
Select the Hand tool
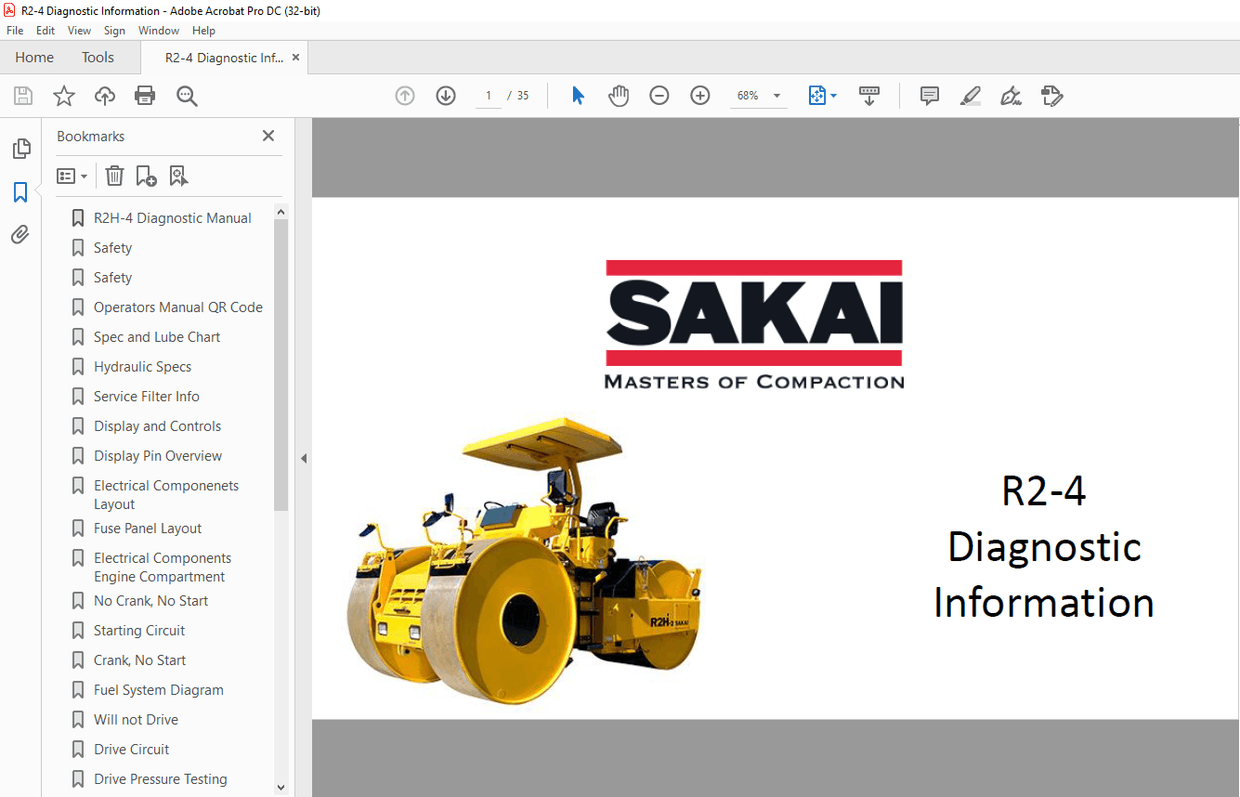[x=618, y=95]
